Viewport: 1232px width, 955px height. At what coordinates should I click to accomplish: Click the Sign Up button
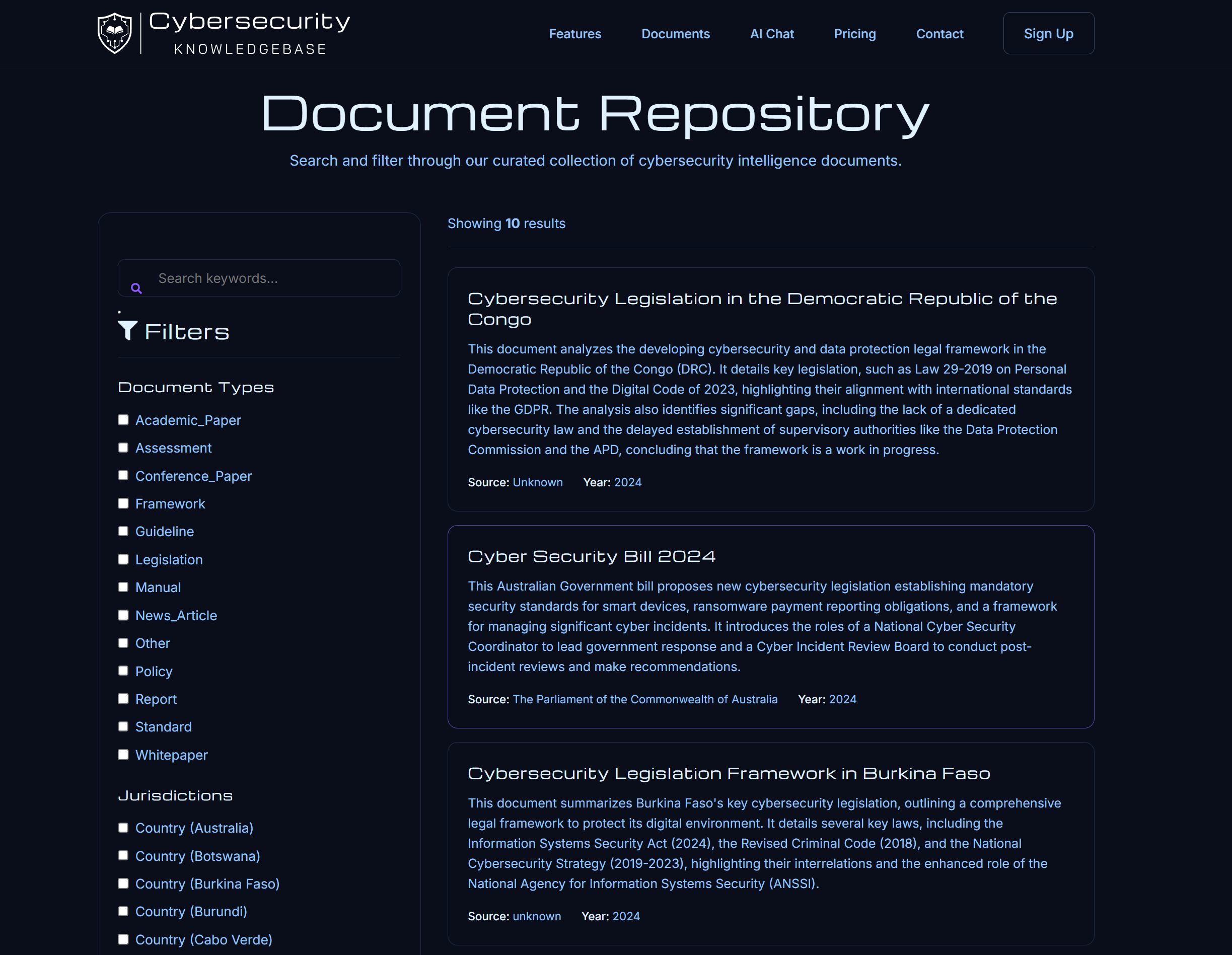(1048, 33)
